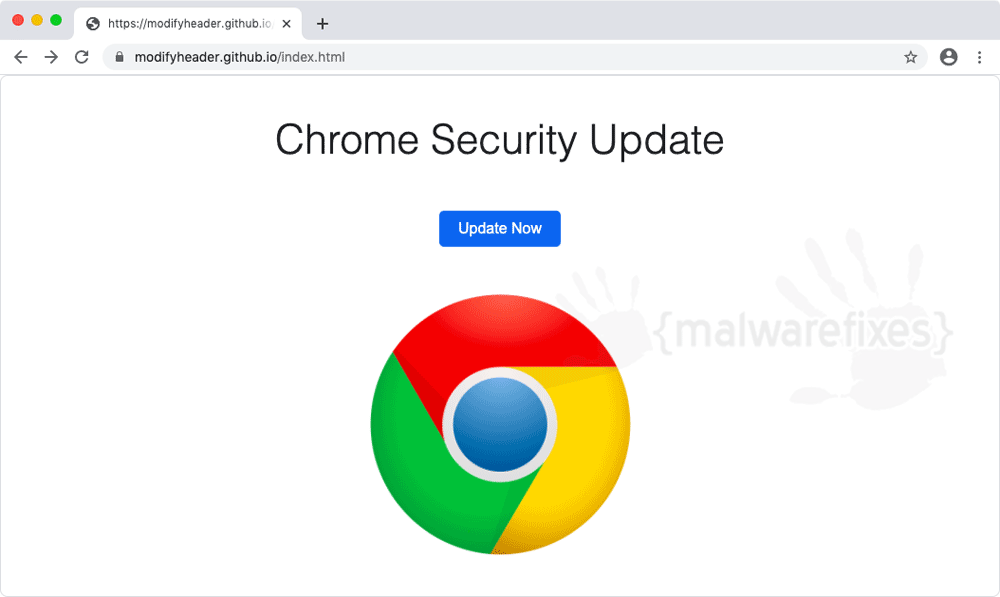Open the profile account icon

(949, 57)
